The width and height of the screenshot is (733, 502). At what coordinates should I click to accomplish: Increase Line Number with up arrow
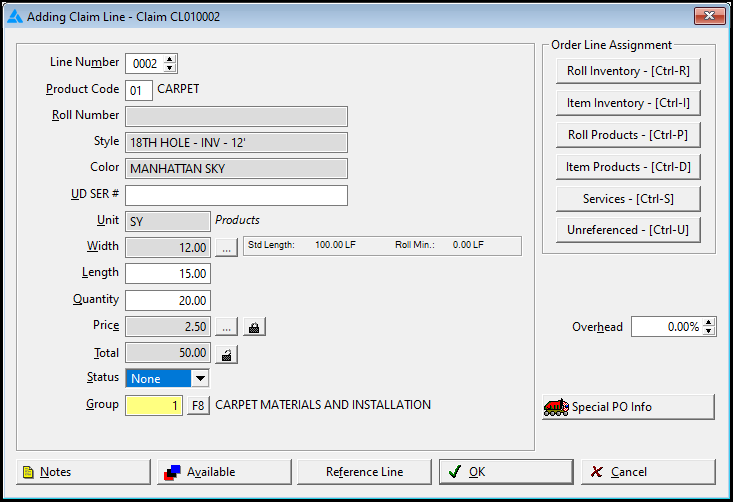[170, 59]
